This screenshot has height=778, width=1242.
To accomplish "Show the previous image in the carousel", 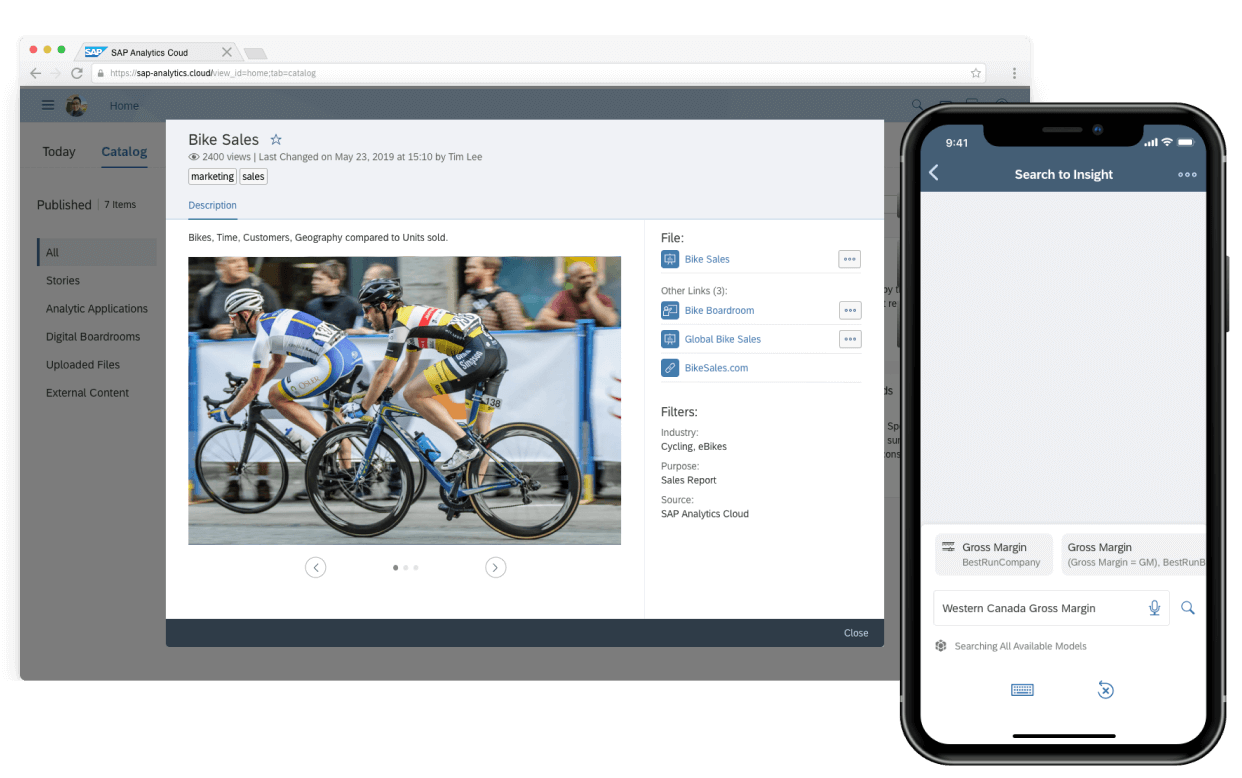I will [315, 568].
